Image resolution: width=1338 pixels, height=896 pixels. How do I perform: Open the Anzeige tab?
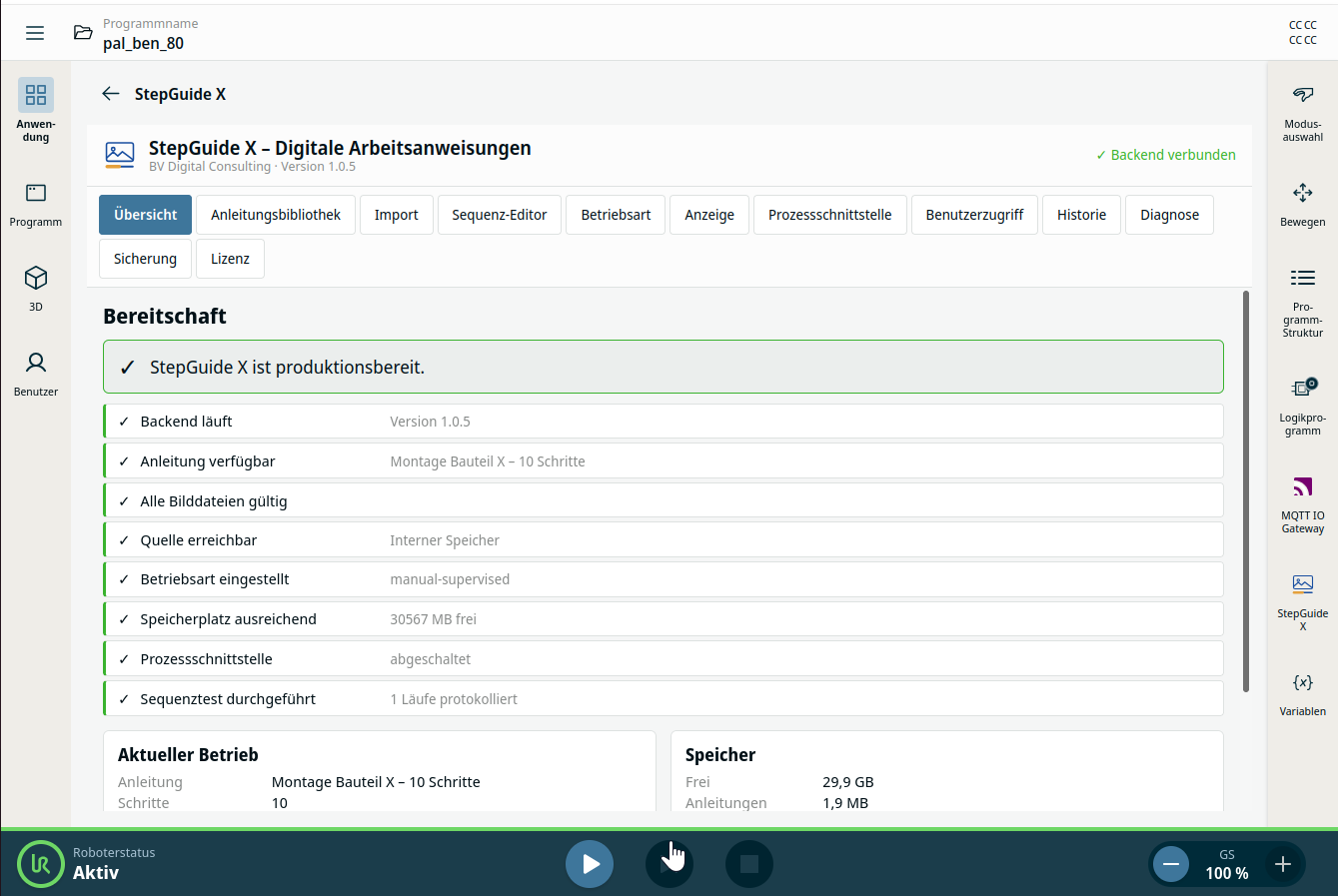pyautogui.click(x=709, y=215)
